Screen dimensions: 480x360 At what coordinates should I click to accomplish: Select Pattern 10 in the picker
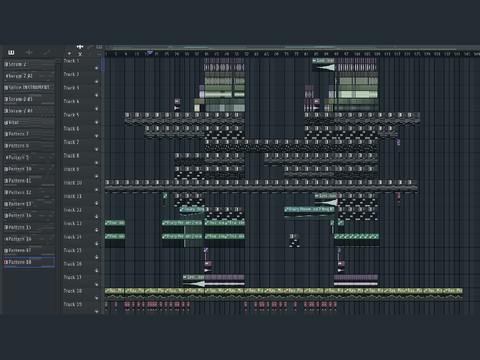click(x=29, y=169)
